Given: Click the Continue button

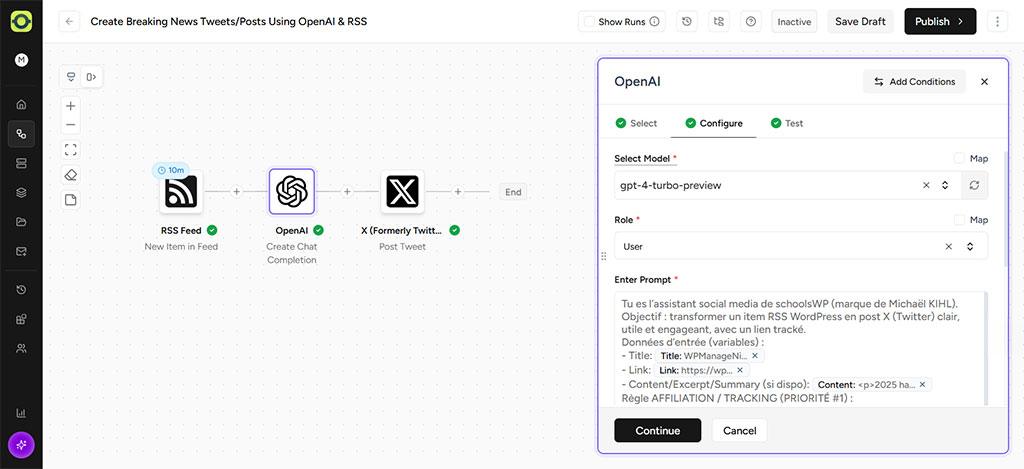Looking at the screenshot, I should coord(658,430).
